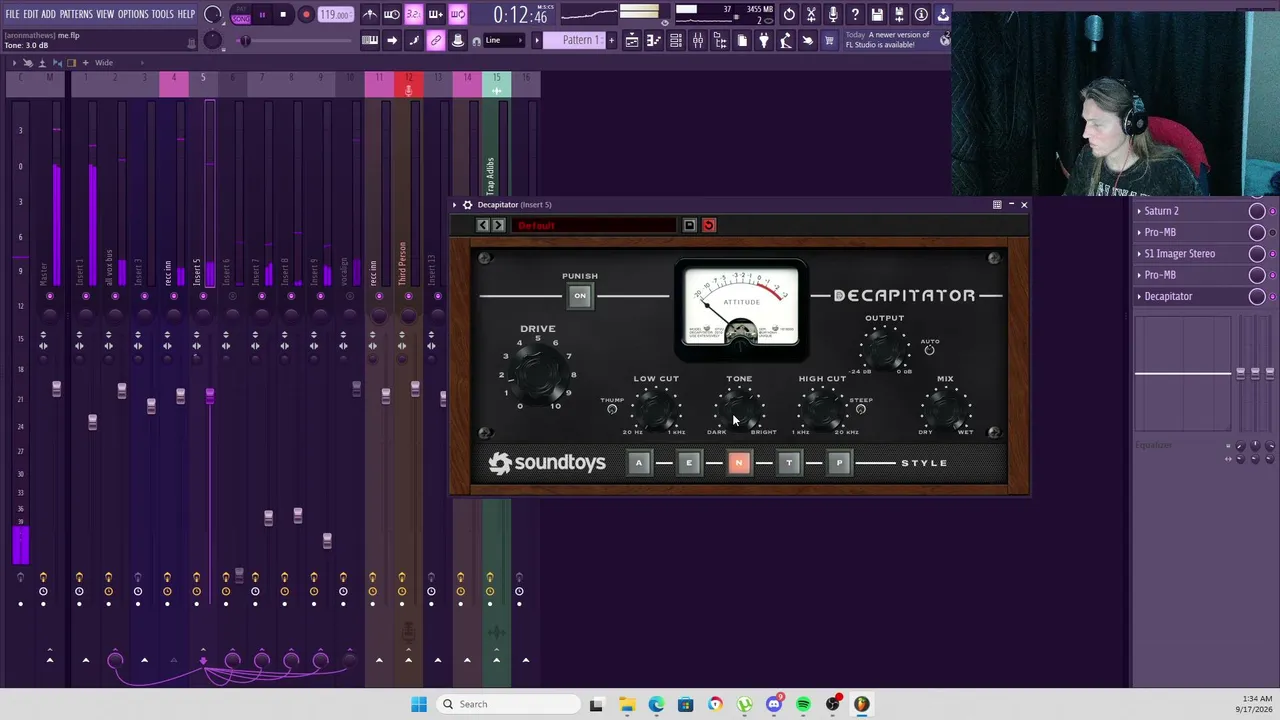This screenshot has height=720, width=1280.
Task: Click the Decapitator plugin options gear icon
Action: pyautogui.click(x=467, y=204)
